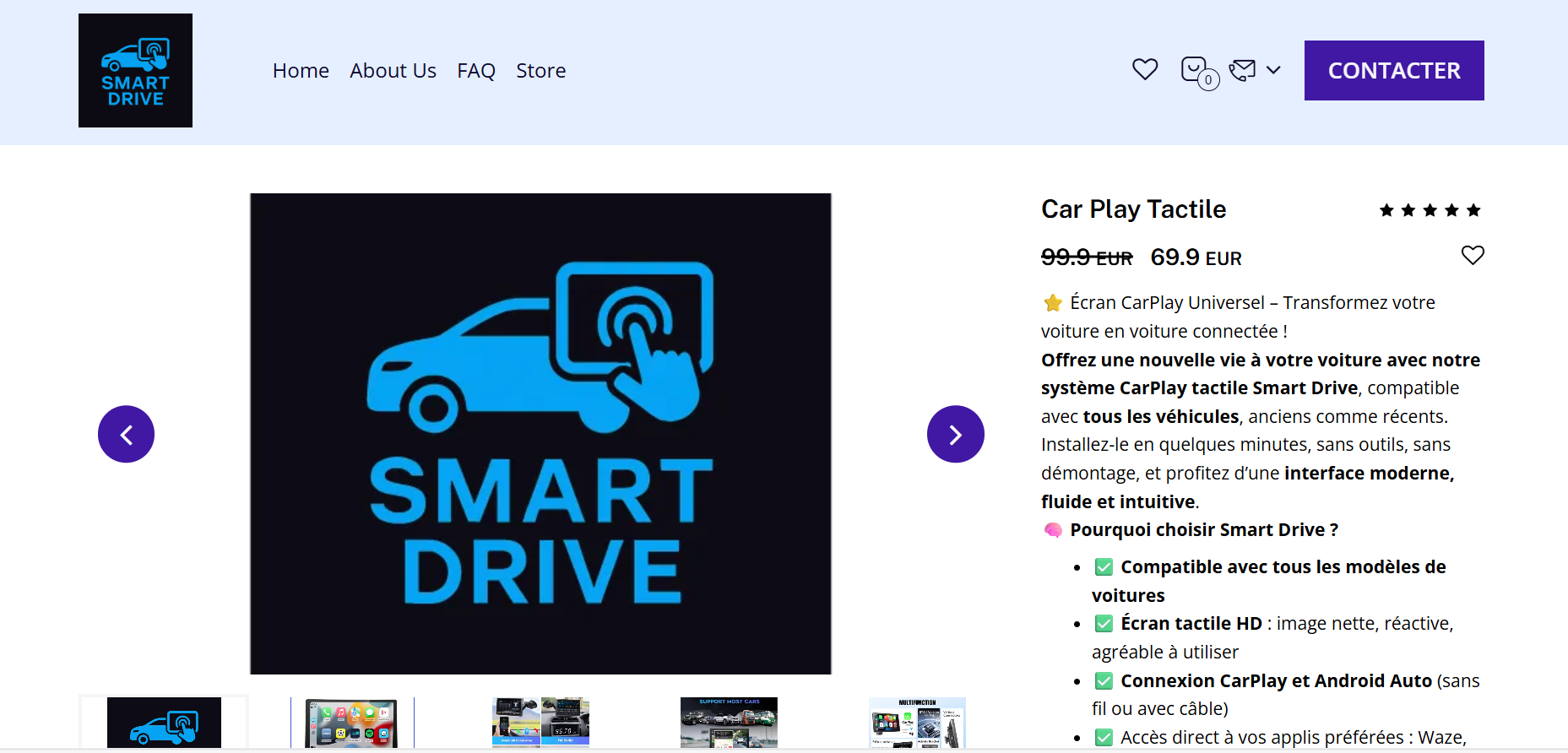Select the Support Most Cars thumbnail

(729, 723)
